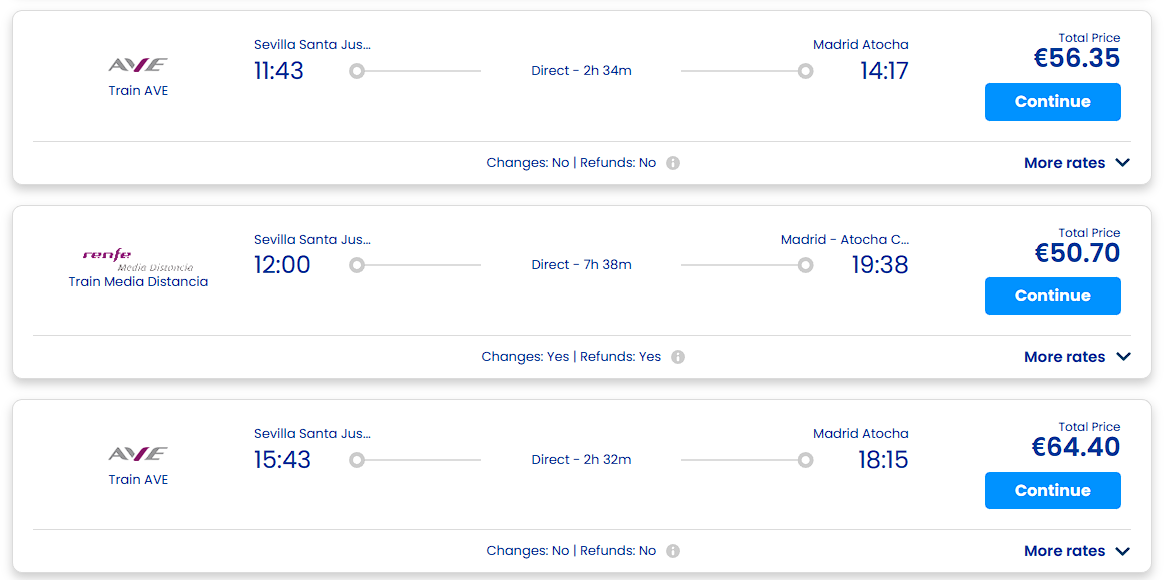The height and width of the screenshot is (580, 1170).
Task: Click Direct - 2h 34m duration text
Action: [581, 71]
